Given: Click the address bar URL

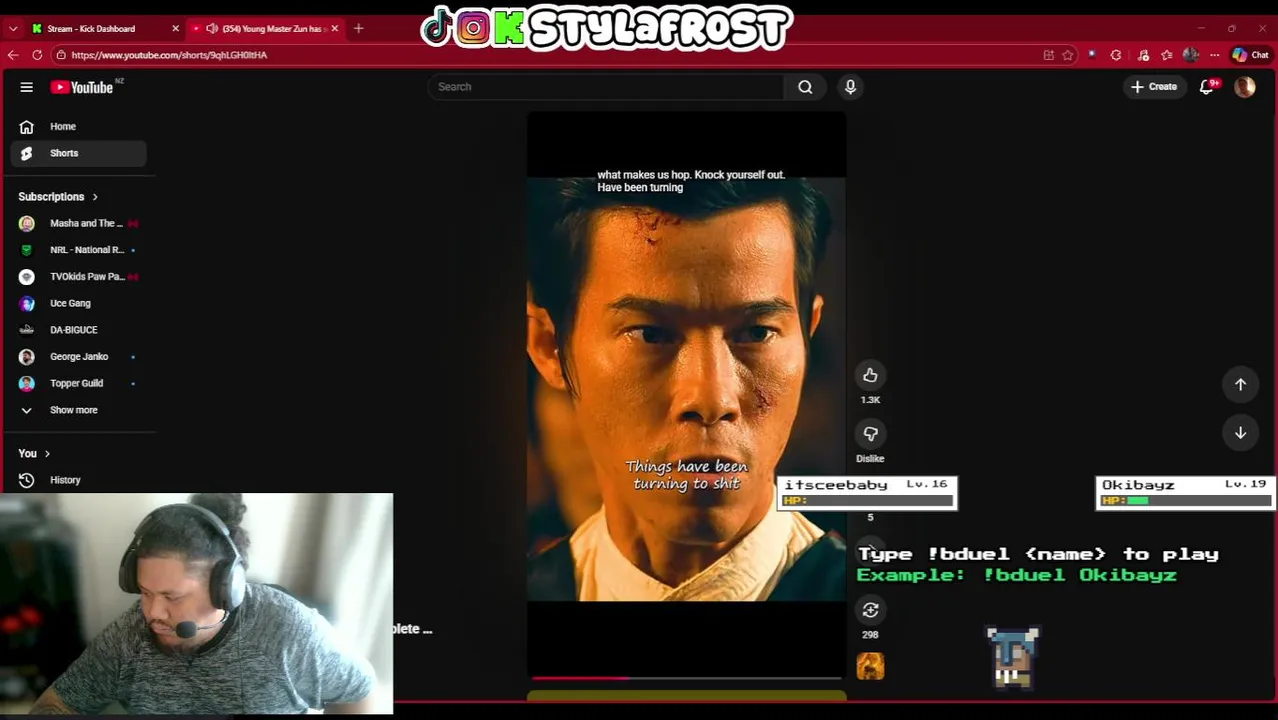Looking at the screenshot, I should [x=169, y=55].
